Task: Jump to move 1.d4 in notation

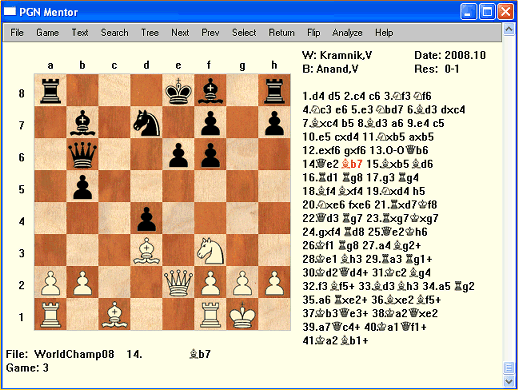Action: pos(313,96)
